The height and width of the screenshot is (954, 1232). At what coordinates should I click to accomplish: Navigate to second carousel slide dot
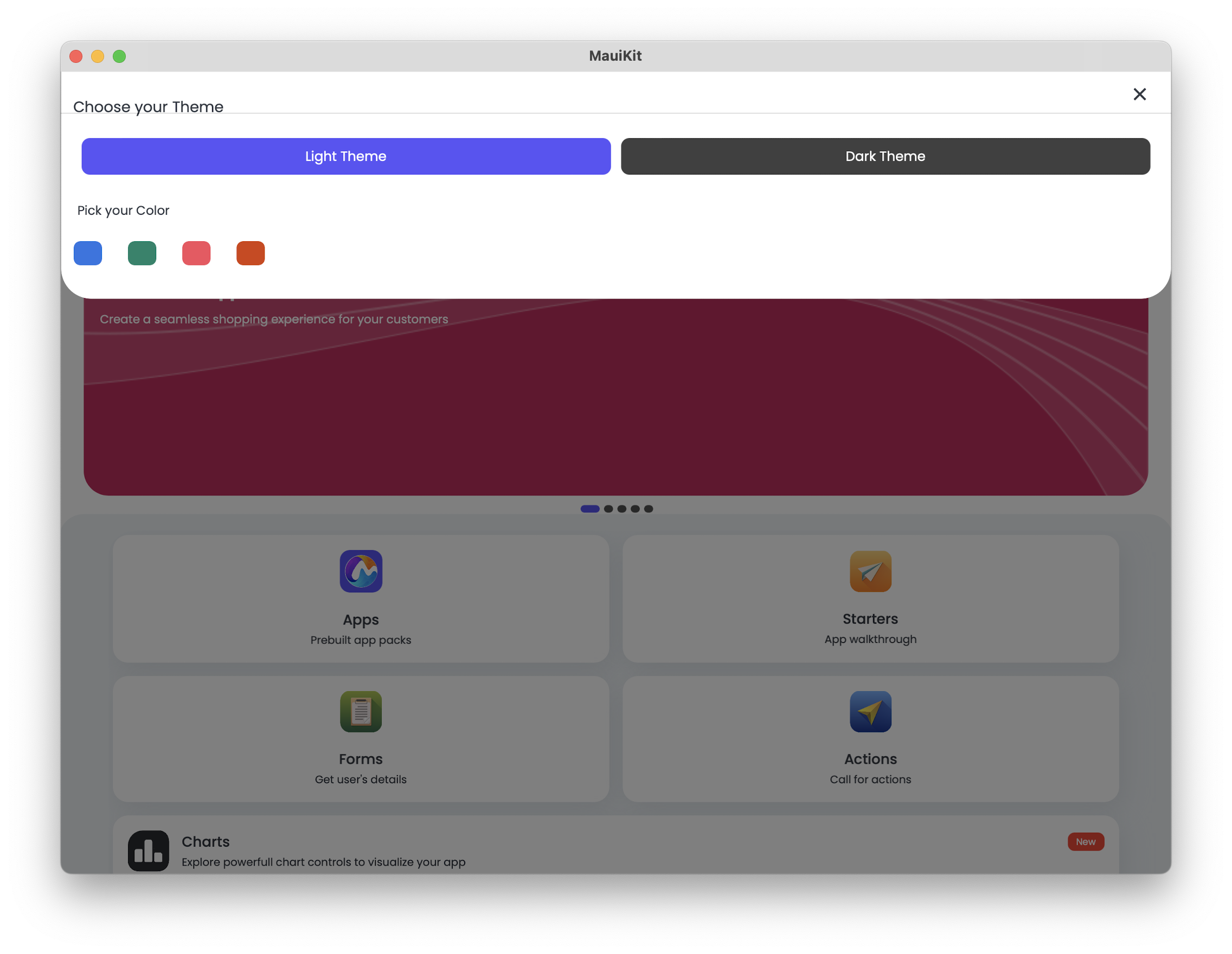pos(608,509)
